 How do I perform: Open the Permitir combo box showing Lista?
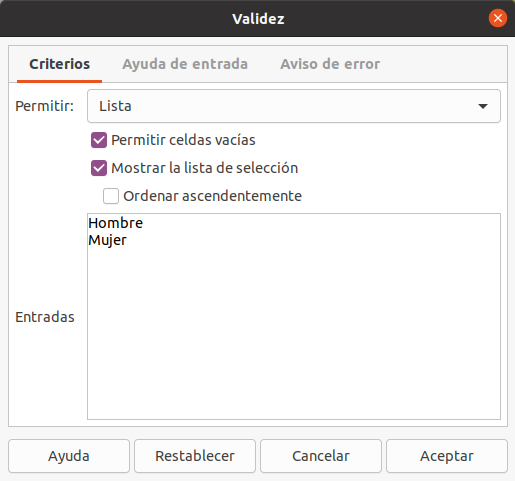point(294,106)
